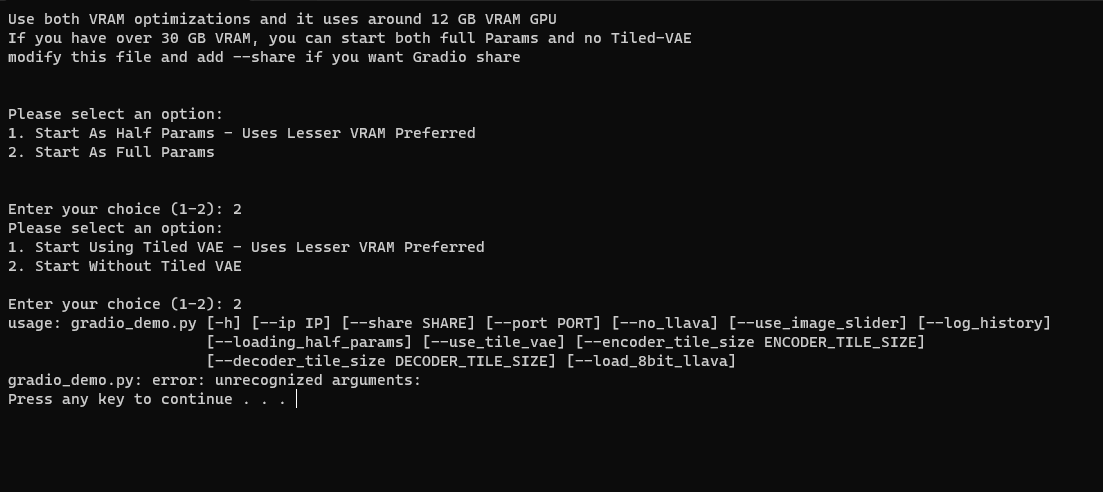Image resolution: width=1103 pixels, height=492 pixels.
Task: Click the "Start Using Tiled VAE" option line
Action: click(246, 247)
